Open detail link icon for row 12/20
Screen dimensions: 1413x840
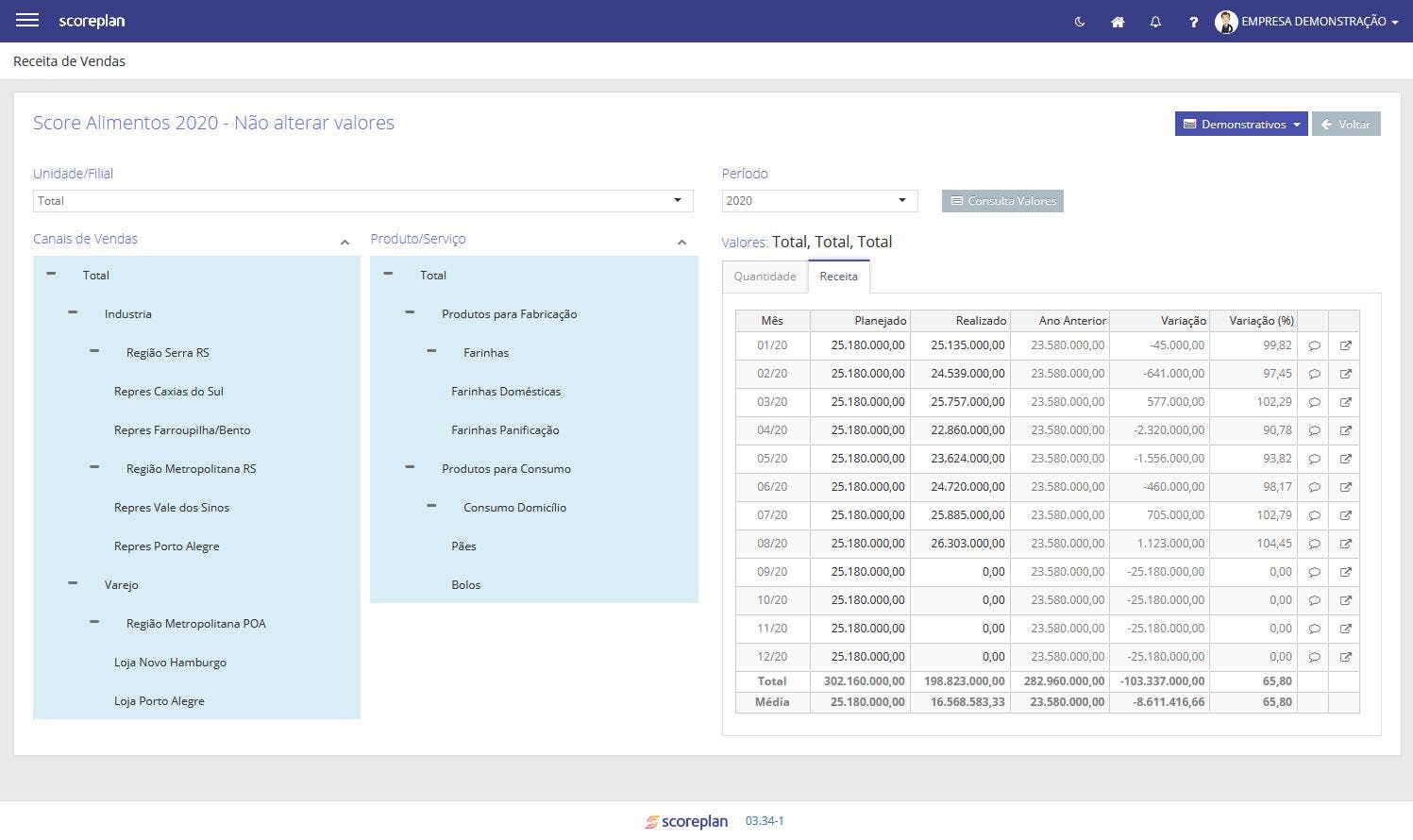[1345, 658]
